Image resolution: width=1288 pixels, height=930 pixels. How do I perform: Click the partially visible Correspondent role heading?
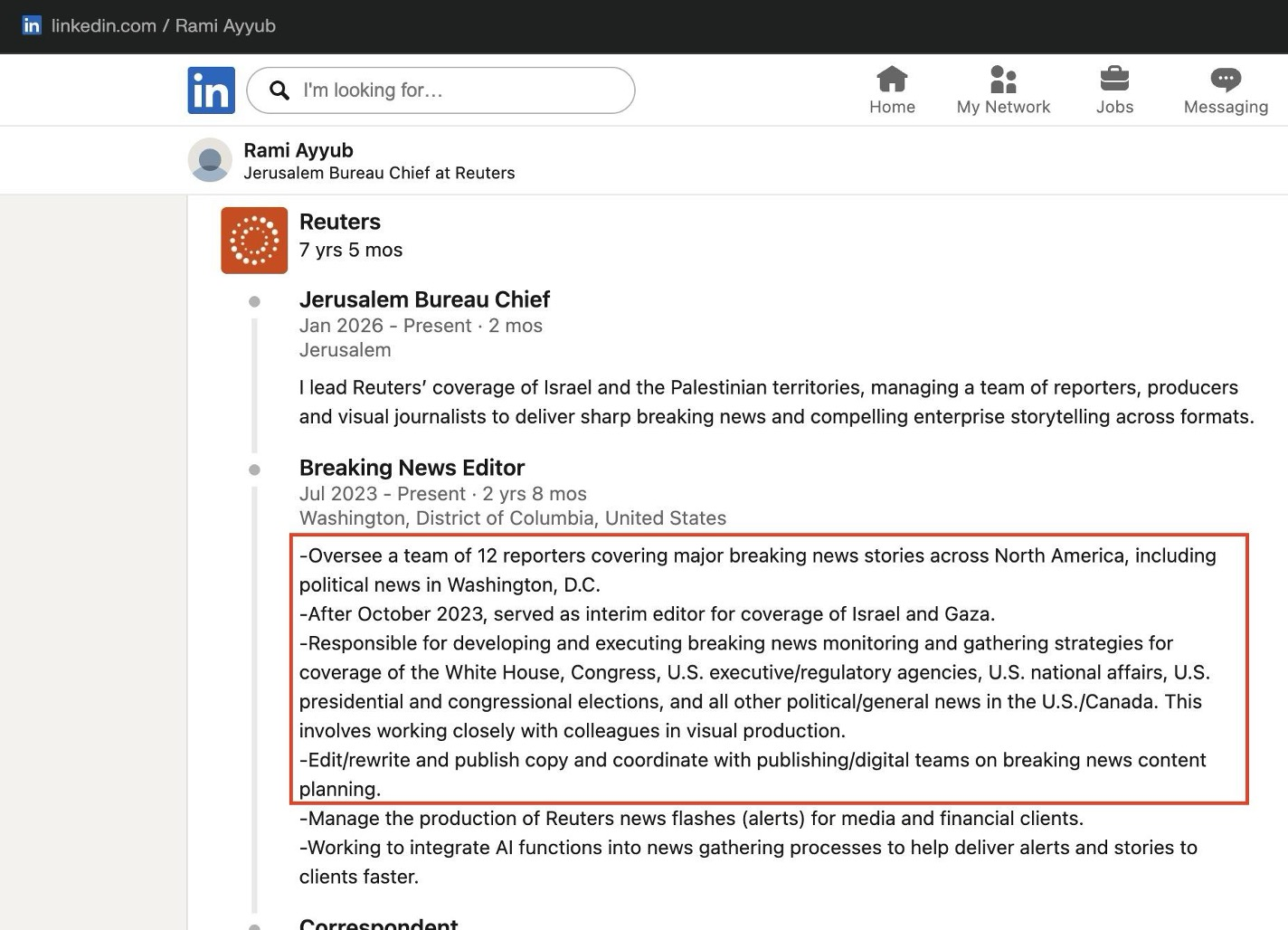[378, 923]
